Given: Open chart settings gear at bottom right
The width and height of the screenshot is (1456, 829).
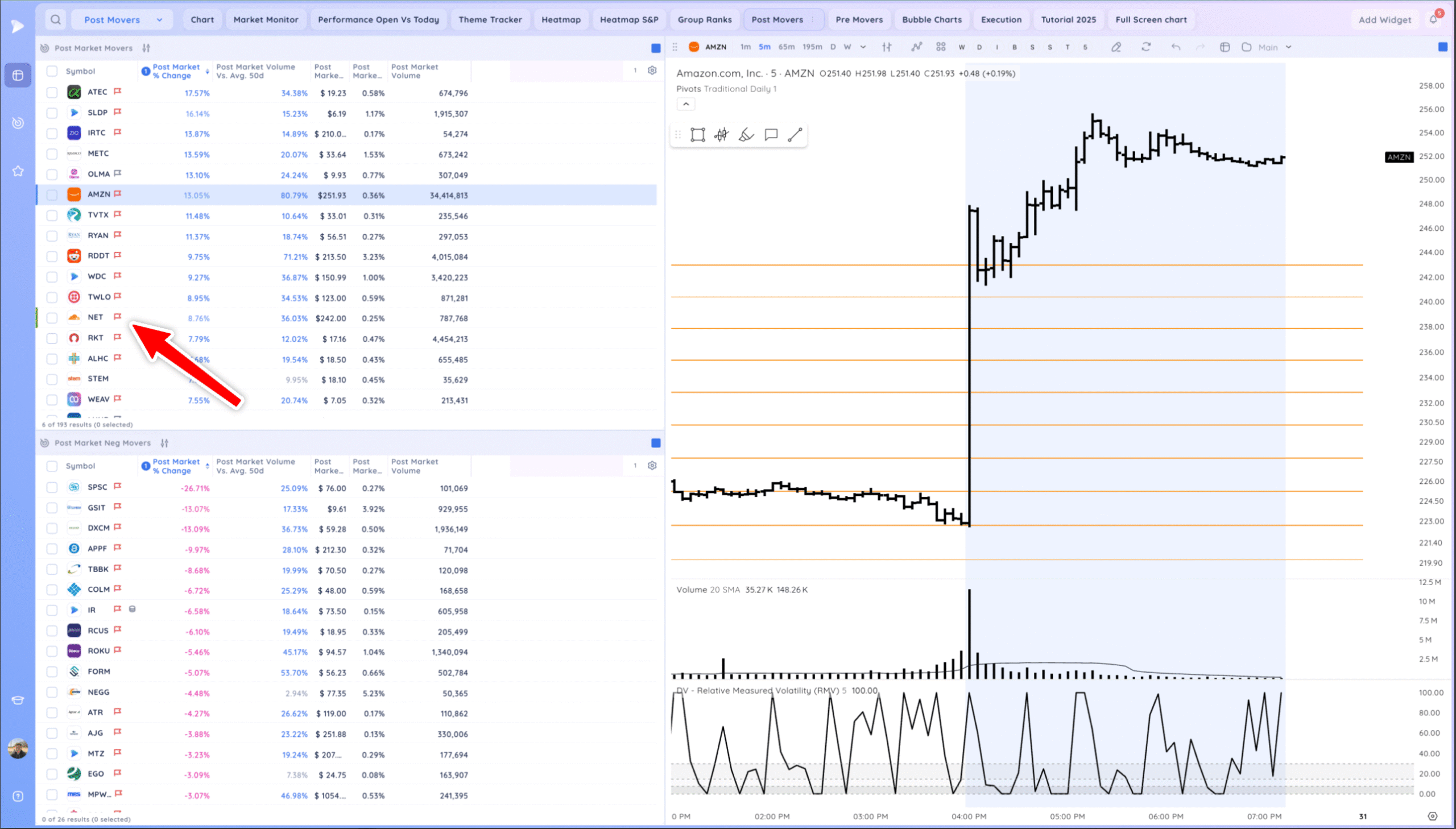Looking at the screenshot, I should [x=1433, y=816].
